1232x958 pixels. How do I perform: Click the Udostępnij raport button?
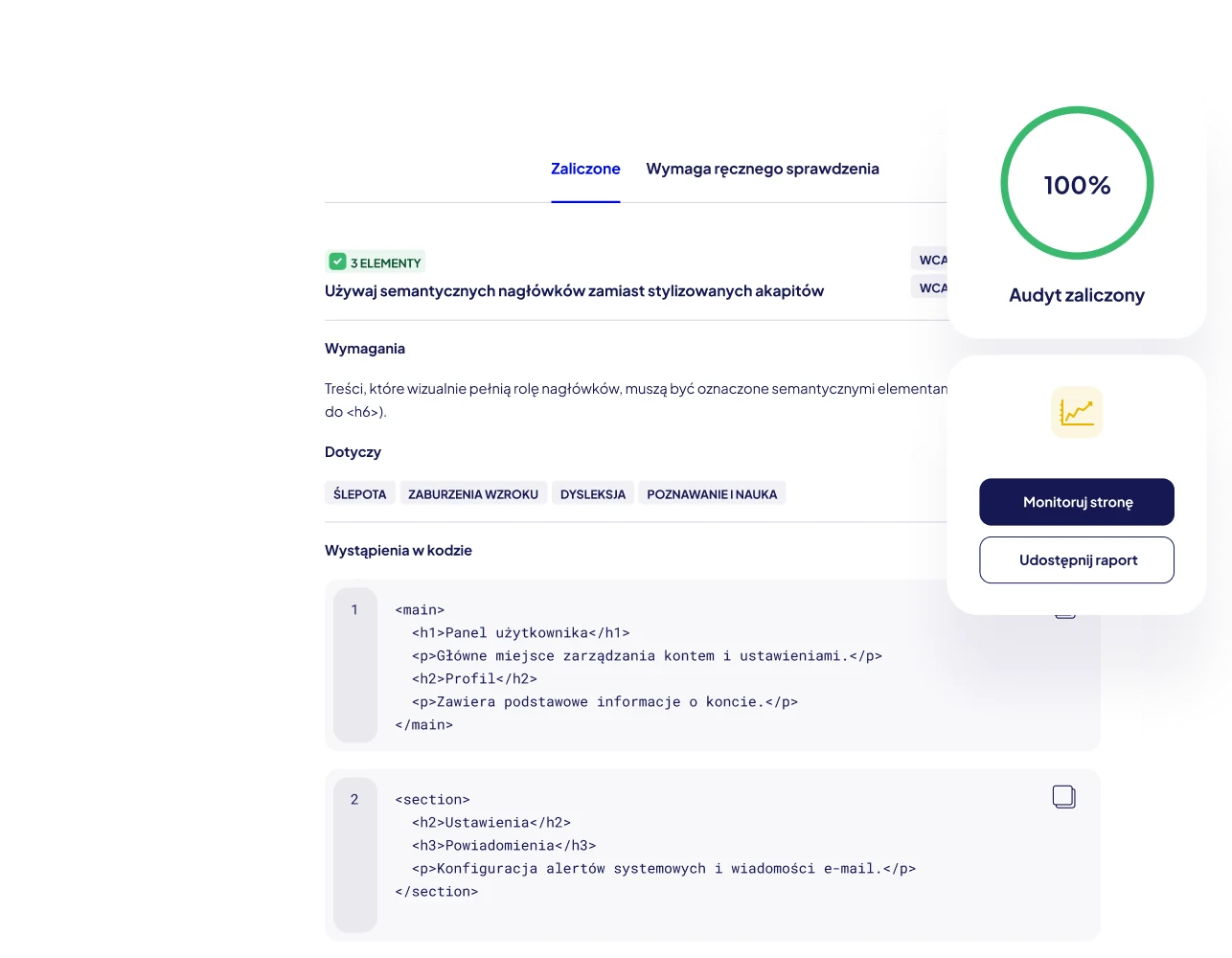tap(1077, 560)
